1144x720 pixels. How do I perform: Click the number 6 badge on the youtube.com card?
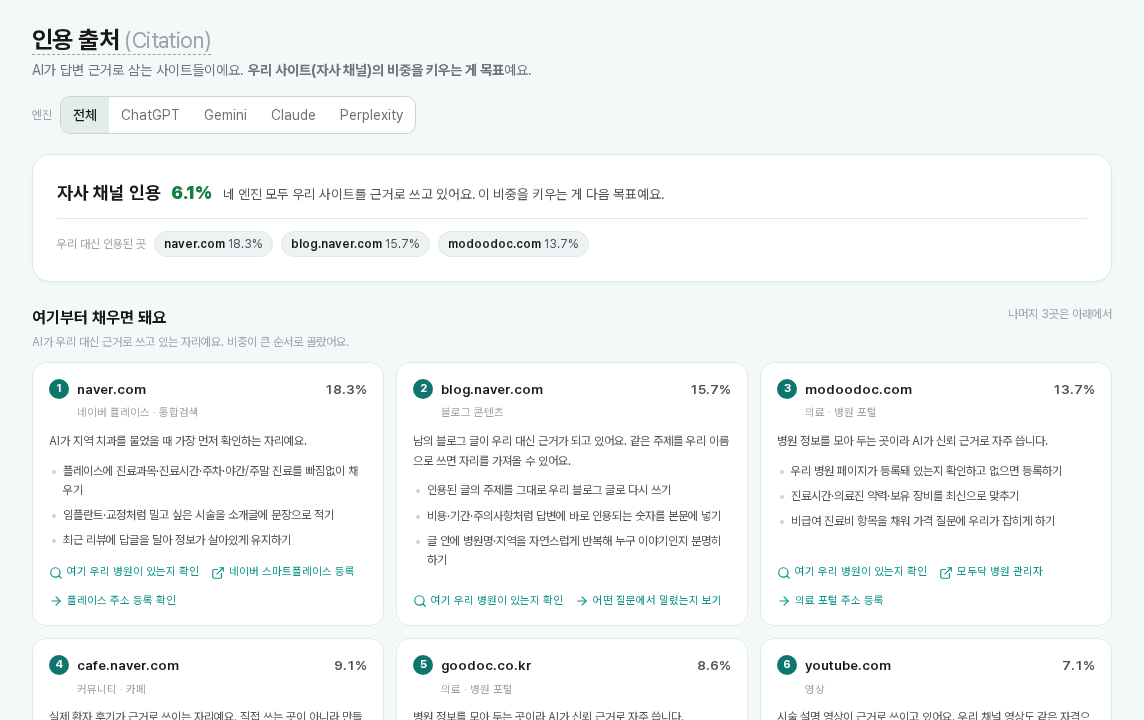tap(786, 665)
